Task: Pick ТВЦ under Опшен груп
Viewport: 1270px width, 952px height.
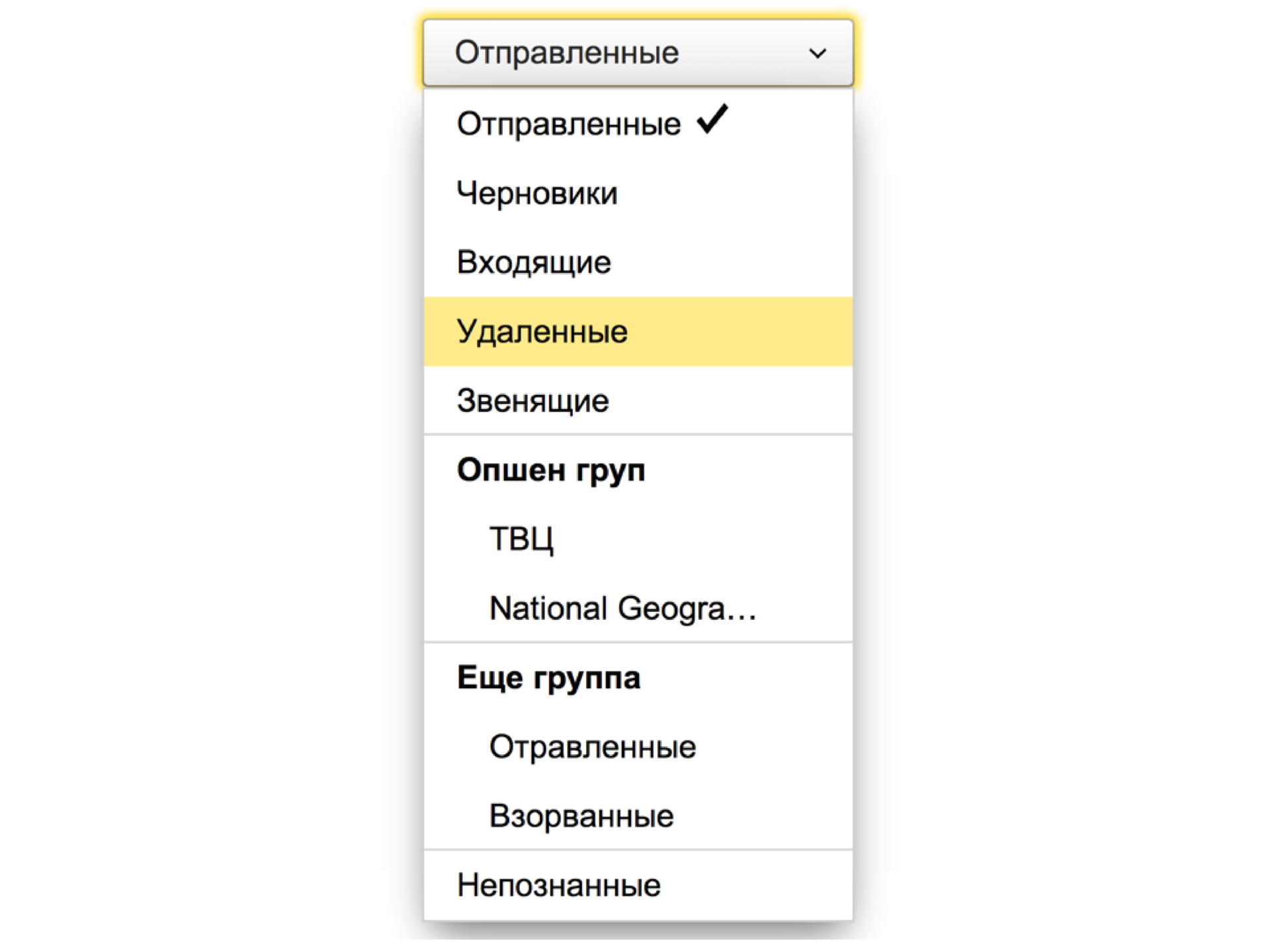Action: (520, 539)
